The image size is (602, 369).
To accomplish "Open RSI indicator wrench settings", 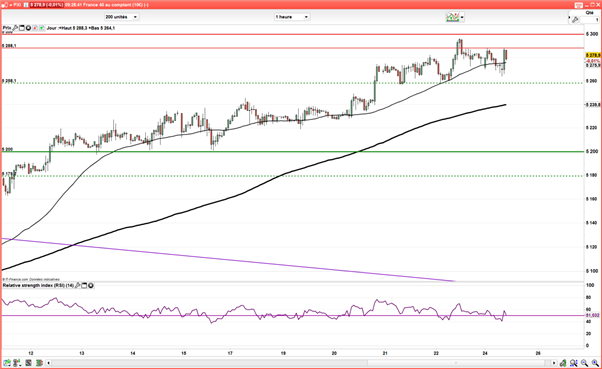I will click(78, 285).
